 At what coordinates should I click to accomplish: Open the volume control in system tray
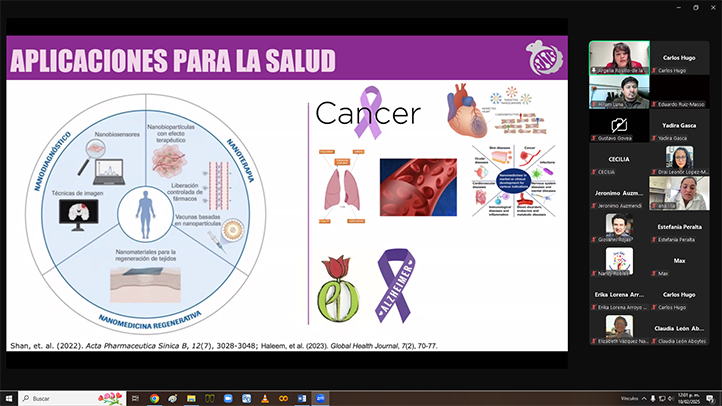[670, 399]
